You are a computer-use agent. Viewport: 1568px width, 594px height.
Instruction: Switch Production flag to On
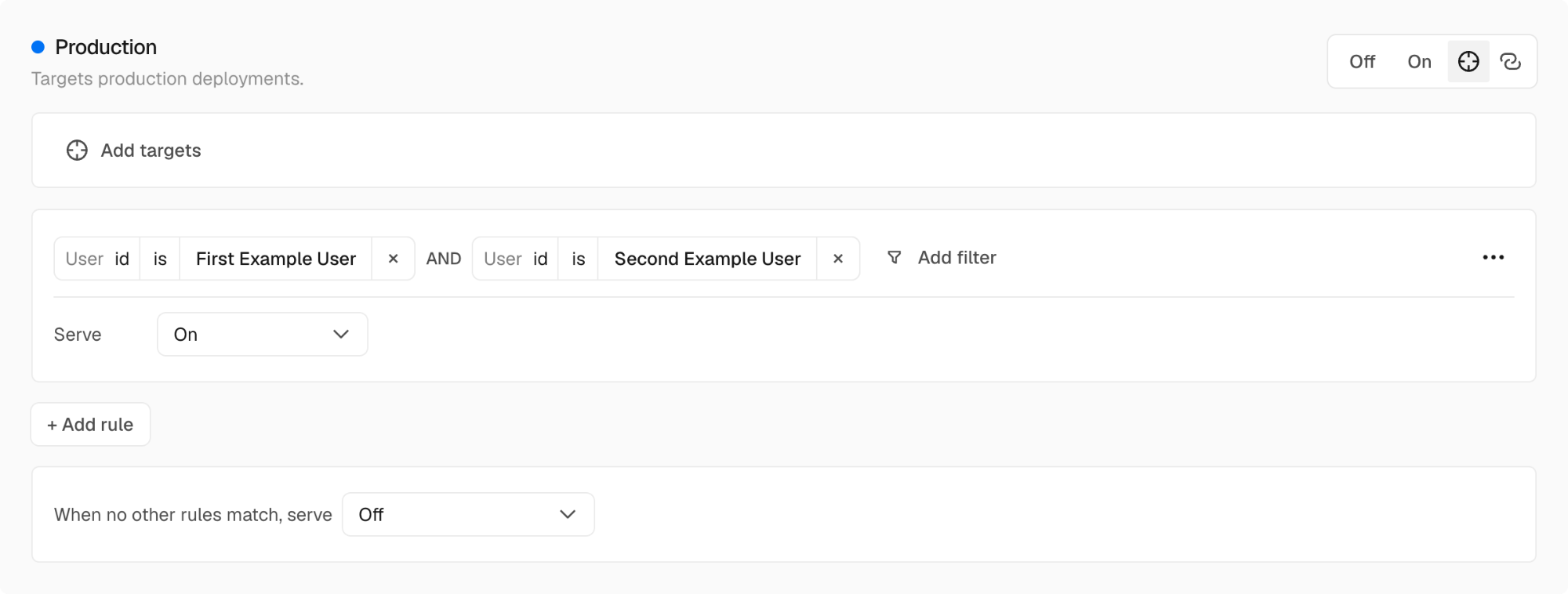point(1419,61)
